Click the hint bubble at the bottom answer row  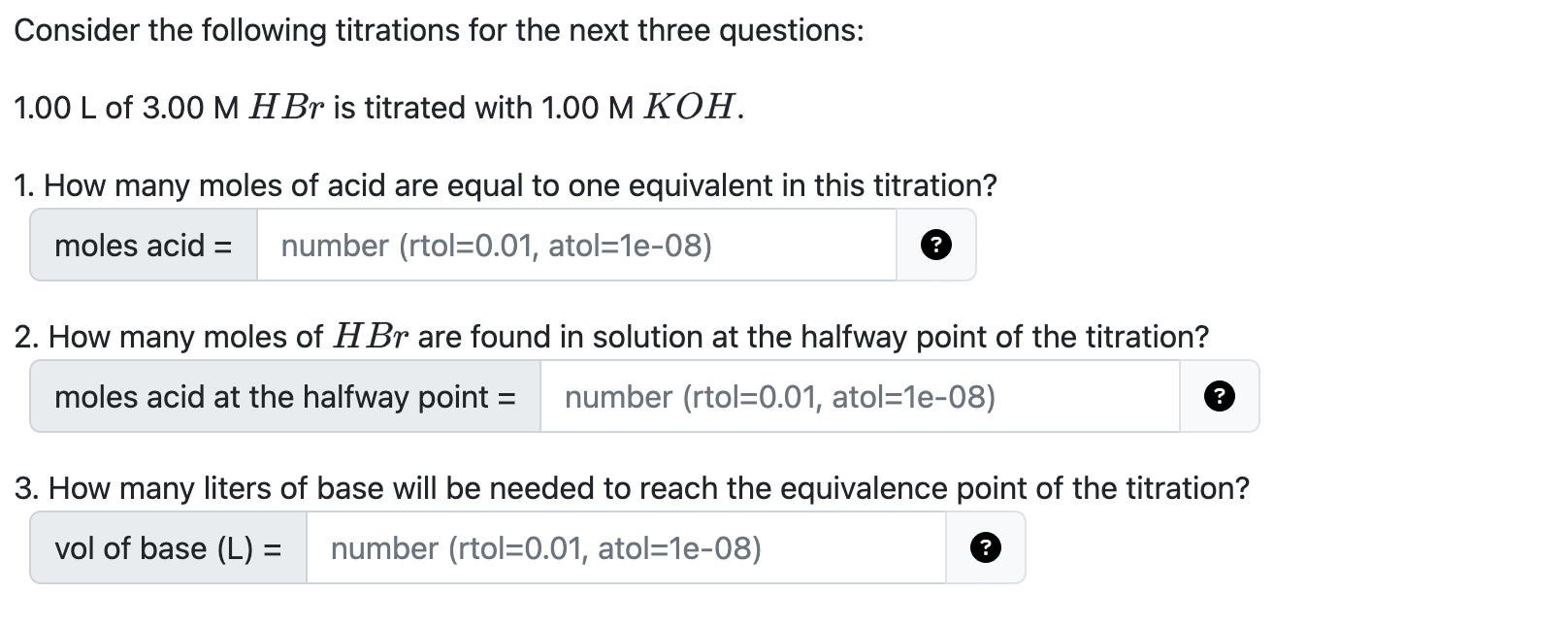(x=985, y=548)
